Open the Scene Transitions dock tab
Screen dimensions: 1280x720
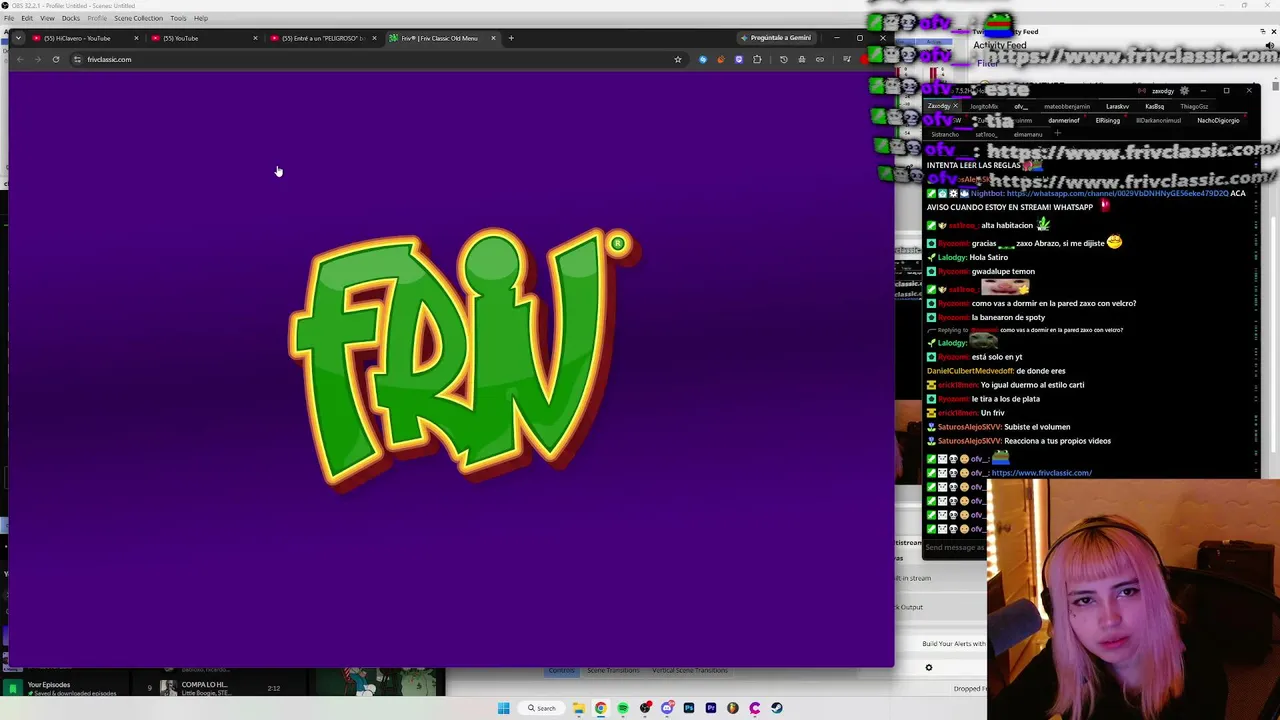615,670
